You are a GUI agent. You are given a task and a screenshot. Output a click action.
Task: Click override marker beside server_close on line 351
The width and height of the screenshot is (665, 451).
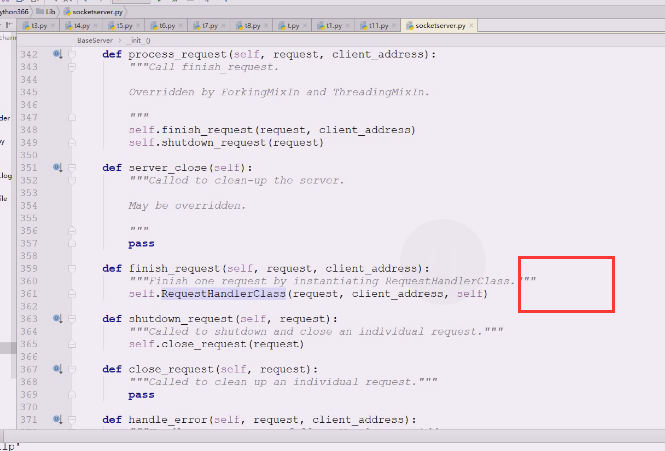pyautogui.click(x=57, y=167)
